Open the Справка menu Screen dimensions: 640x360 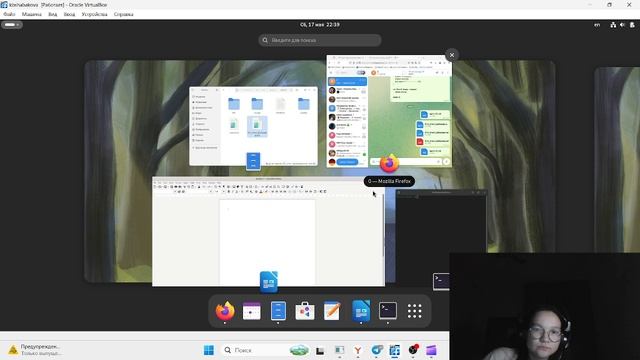click(124, 14)
